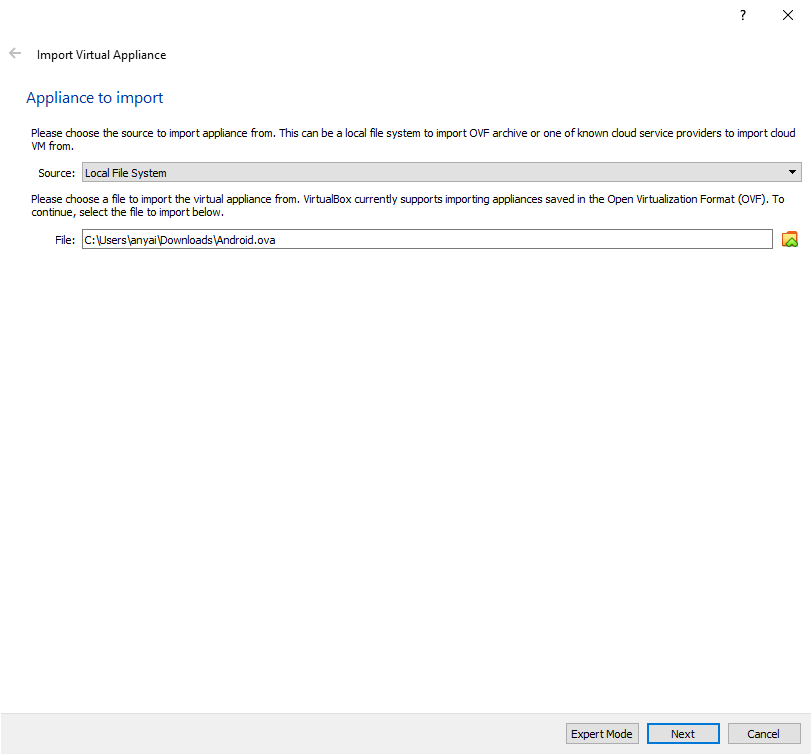Click the blank white area below File field
The height and width of the screenshot is (755, 812).
(406, 466)
